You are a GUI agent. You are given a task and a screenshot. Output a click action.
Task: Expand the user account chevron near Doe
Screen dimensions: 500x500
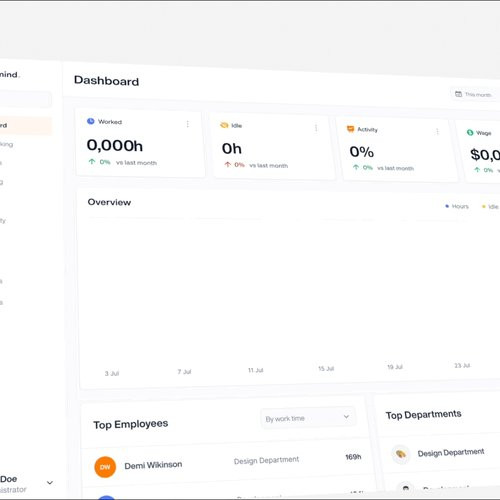pyautogui.click(x=50, y=482)
